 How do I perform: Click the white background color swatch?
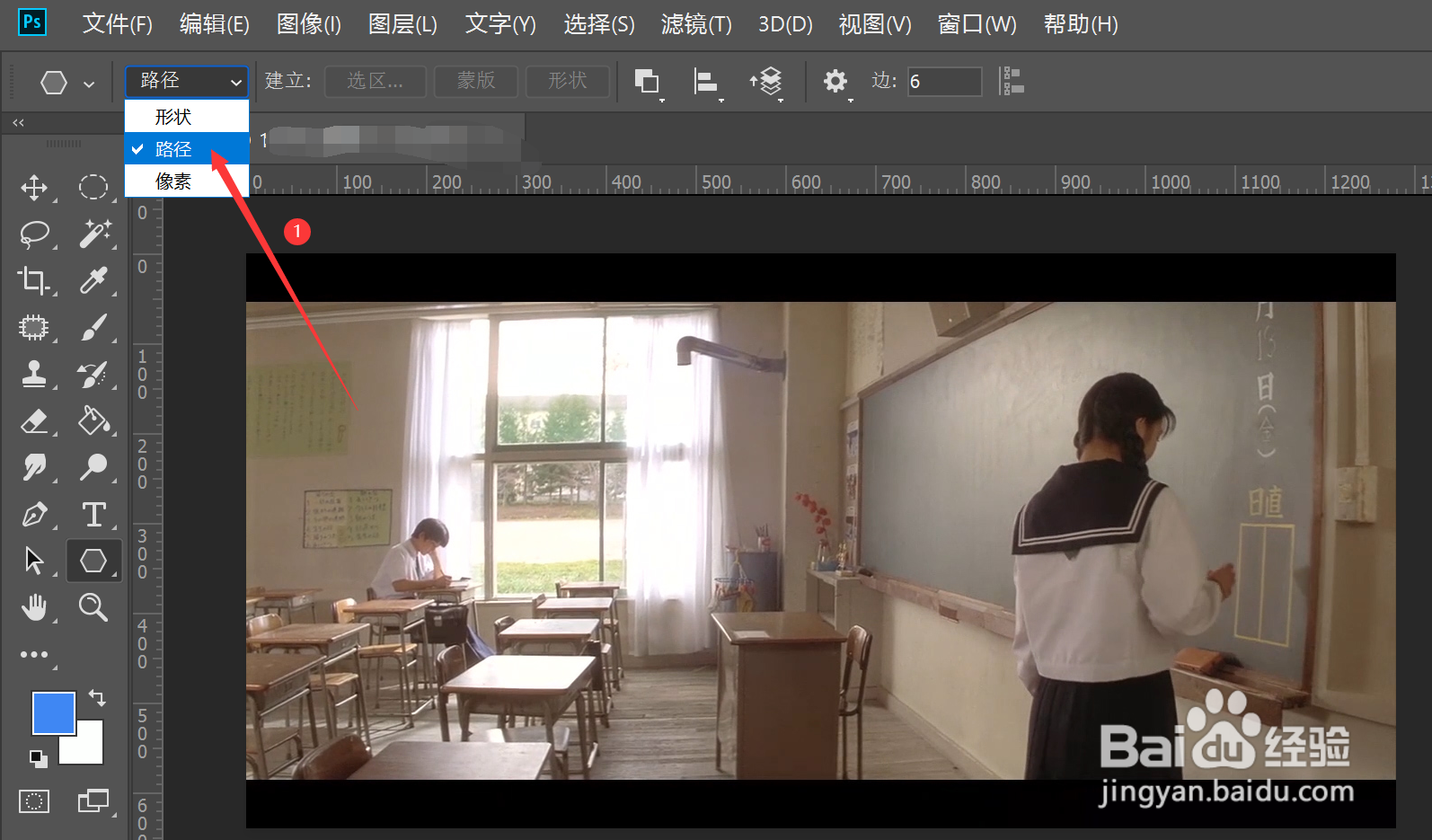click(x=90, y=749)
